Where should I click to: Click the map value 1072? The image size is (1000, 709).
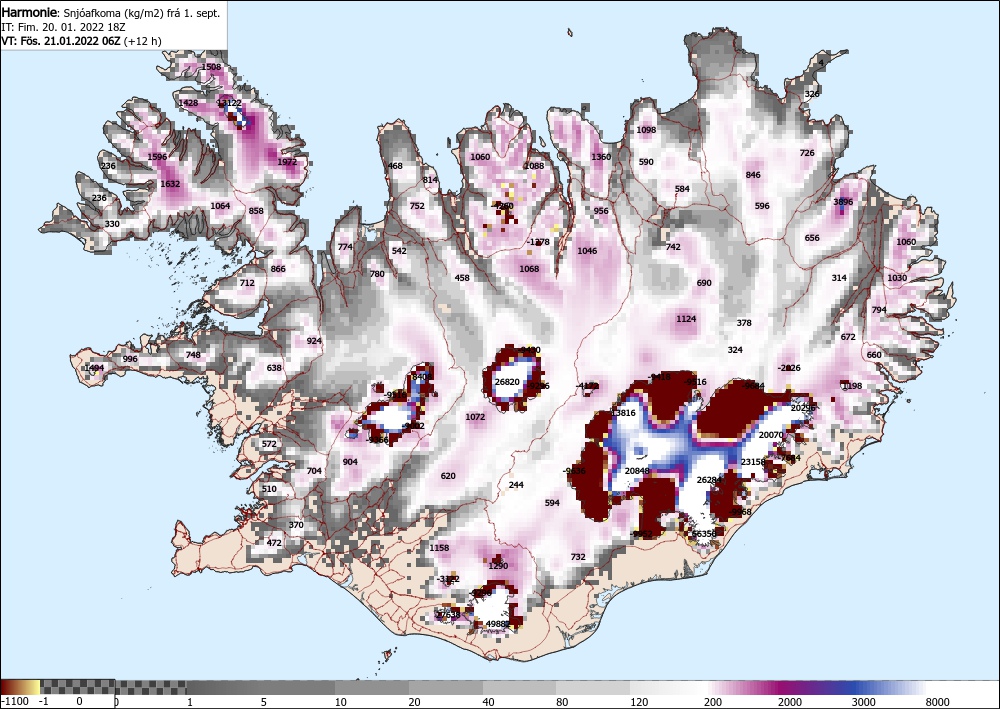click(x=475, y=417)
